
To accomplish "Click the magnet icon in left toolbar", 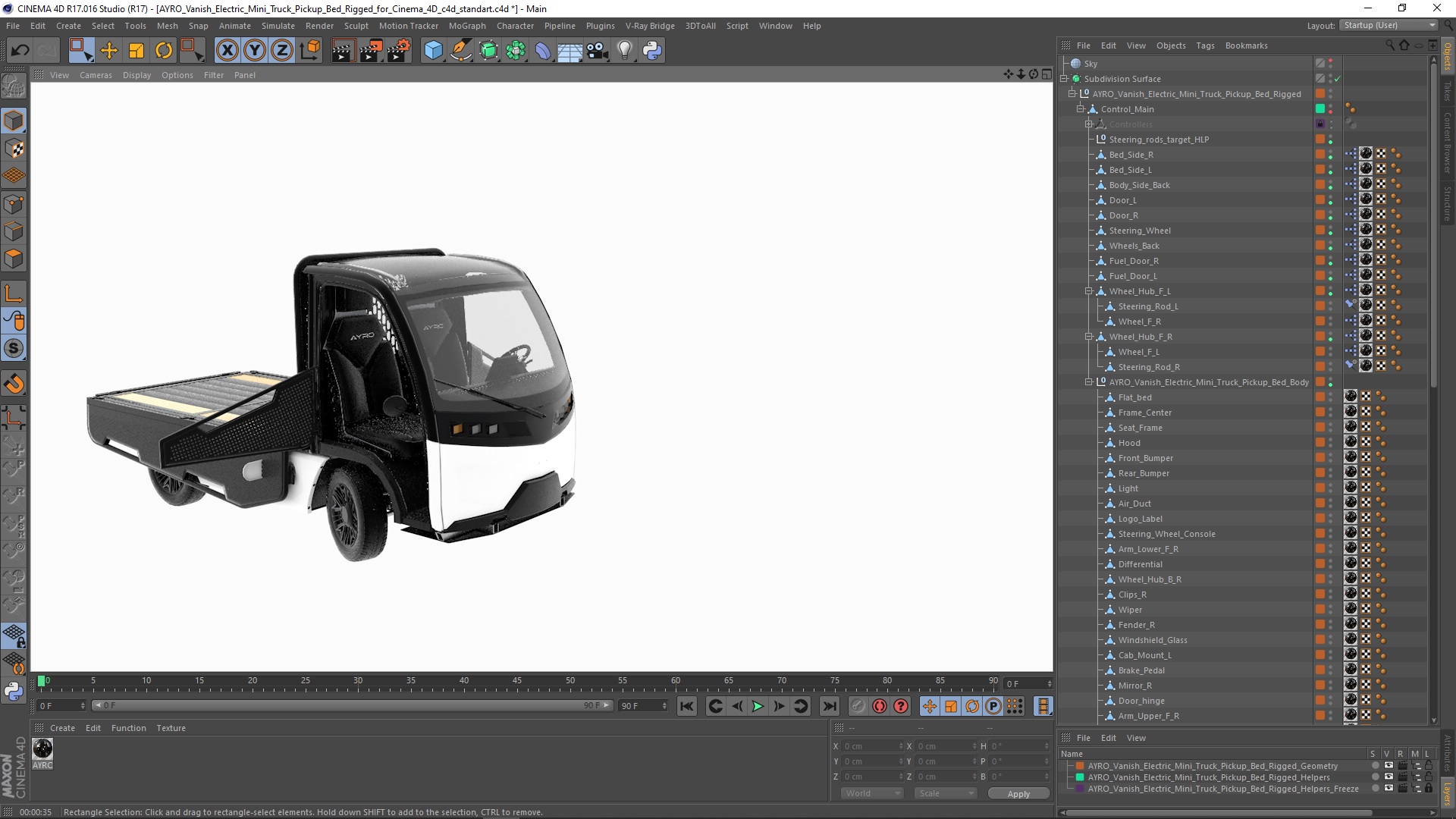I will 14,384.
